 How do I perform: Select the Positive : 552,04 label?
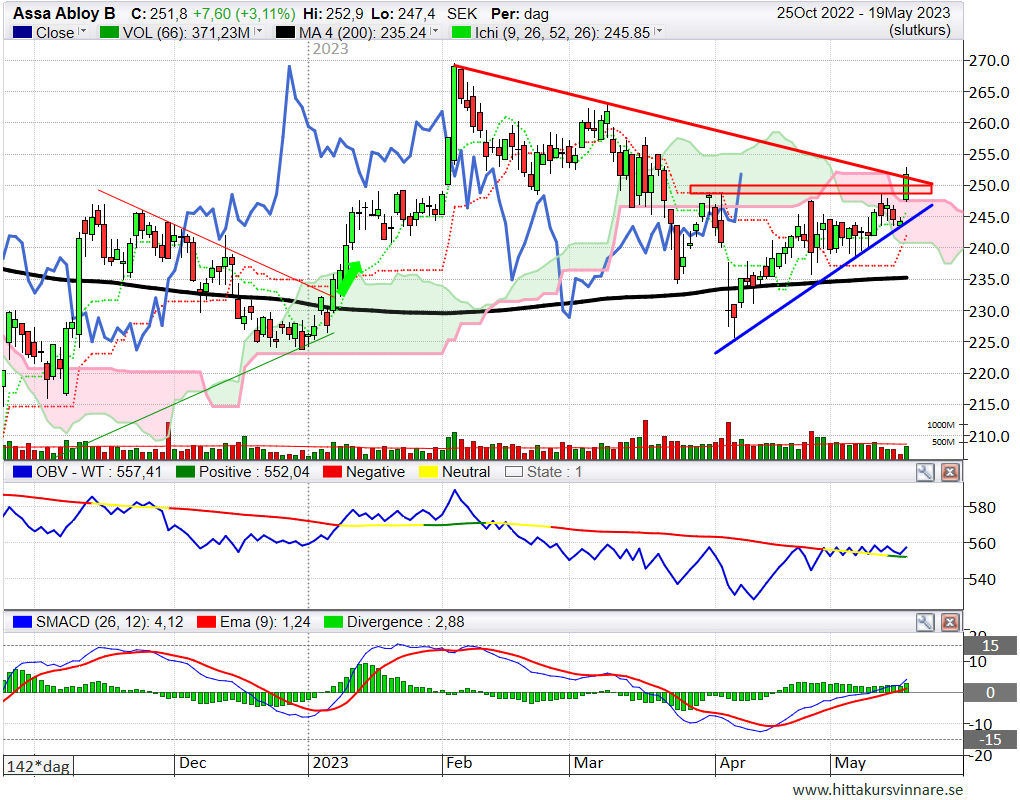tap(254, 472)
